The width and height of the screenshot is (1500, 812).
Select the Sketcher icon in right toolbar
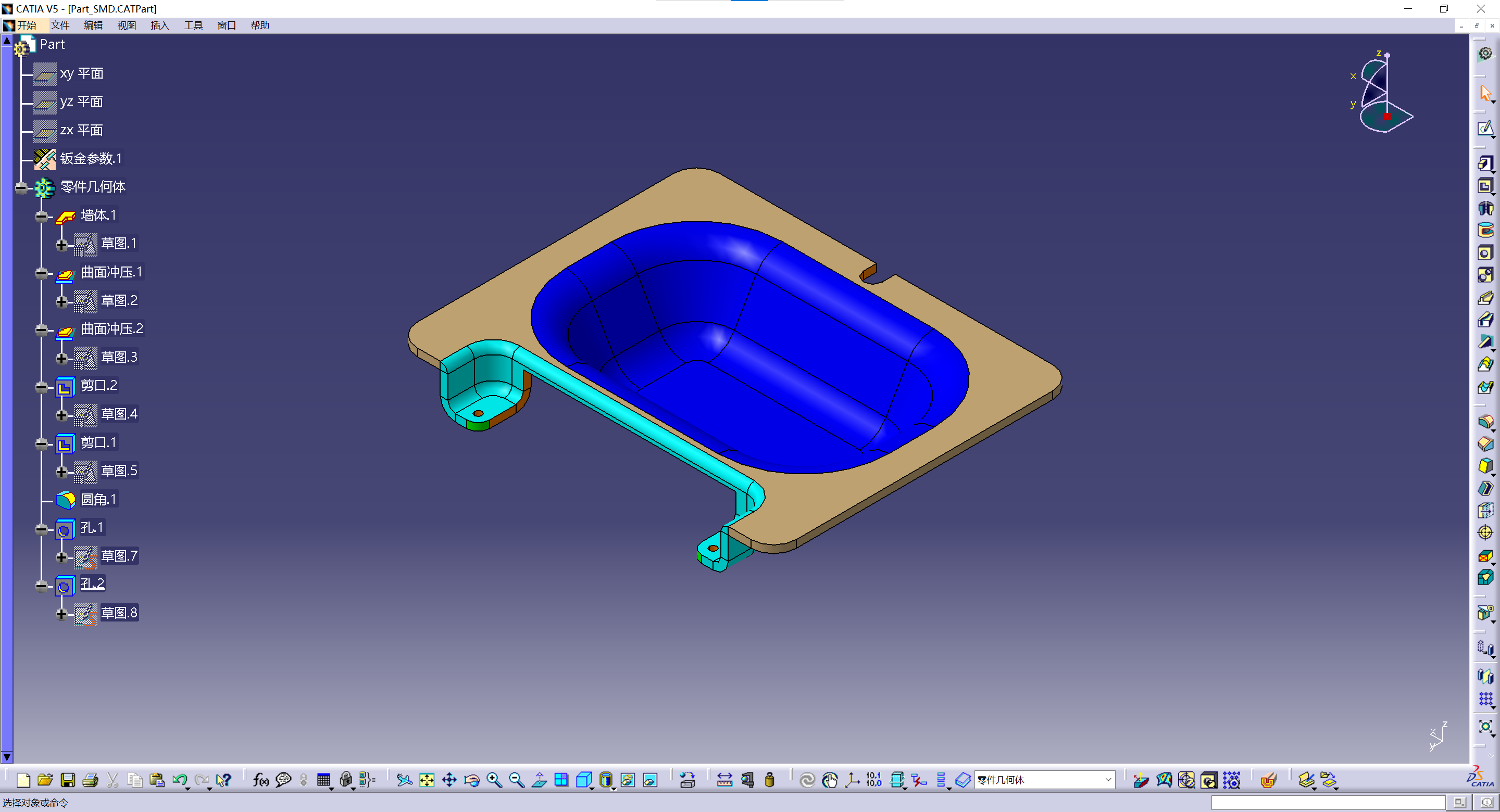pos(1485,128)
